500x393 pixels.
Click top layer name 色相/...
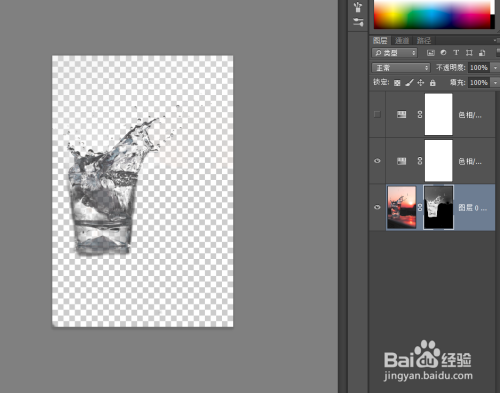pyautogui.click(x=470, y=115)
